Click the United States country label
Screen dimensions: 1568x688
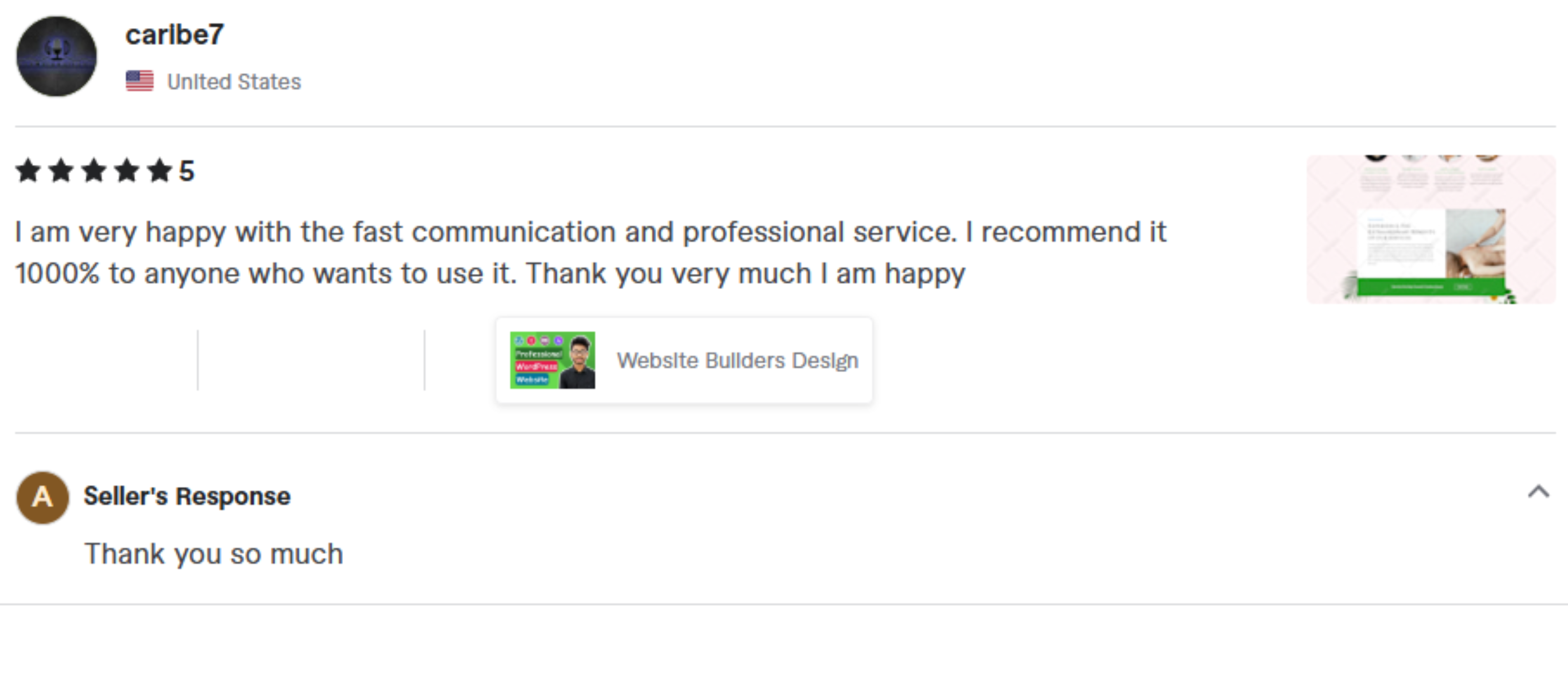234,81
